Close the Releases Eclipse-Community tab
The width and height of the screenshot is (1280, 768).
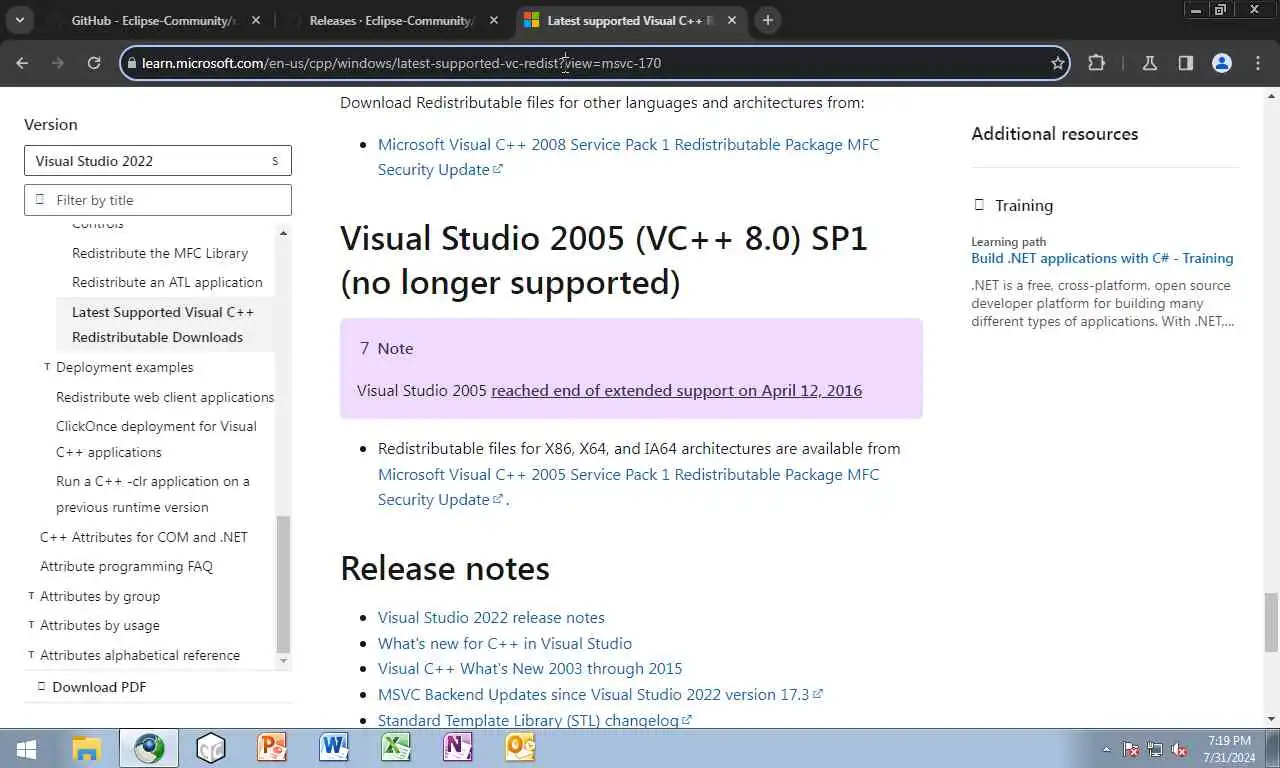coord(495,20)
